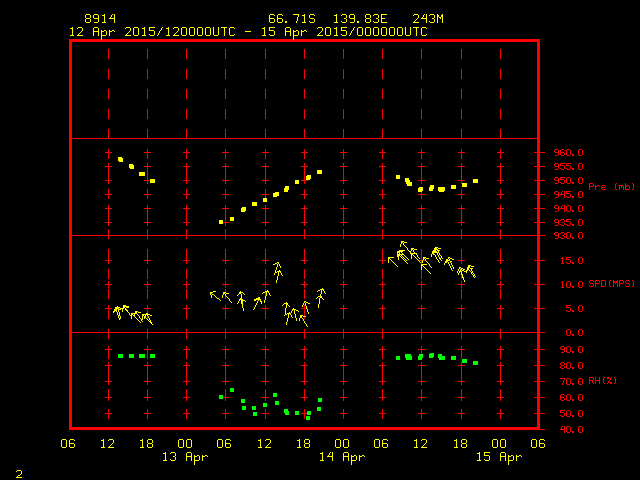
Task: Select the latitude text "66.71S"
Action: pos(292,19)
